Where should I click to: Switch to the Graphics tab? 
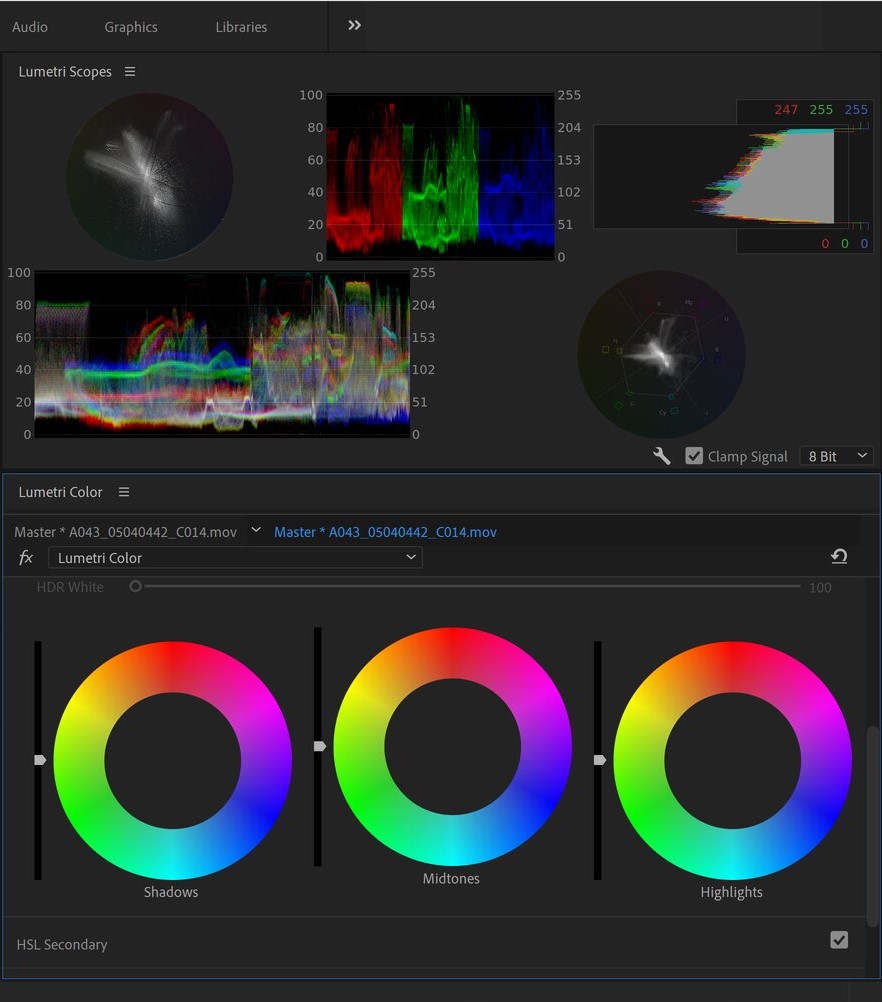click(130, 27)
